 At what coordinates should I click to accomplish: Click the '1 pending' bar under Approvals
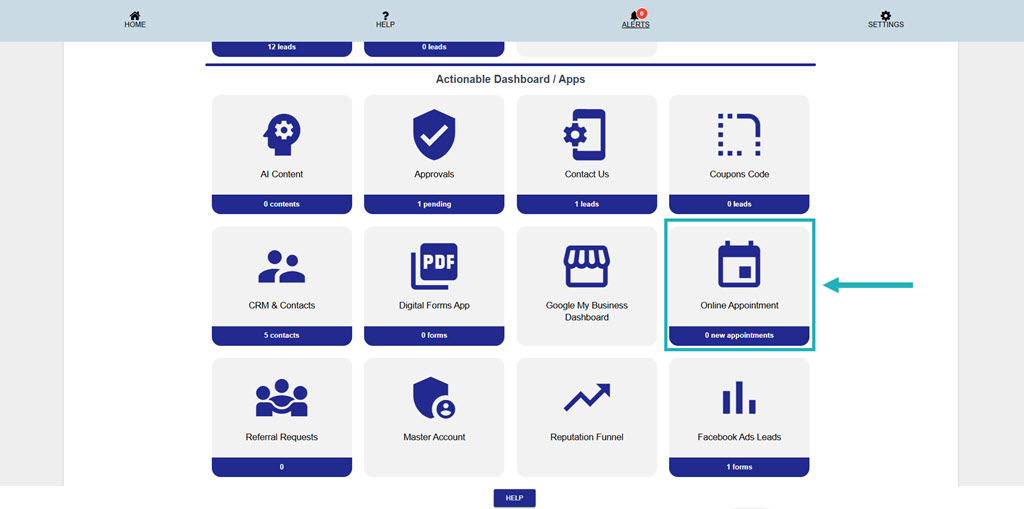(434, 204)
